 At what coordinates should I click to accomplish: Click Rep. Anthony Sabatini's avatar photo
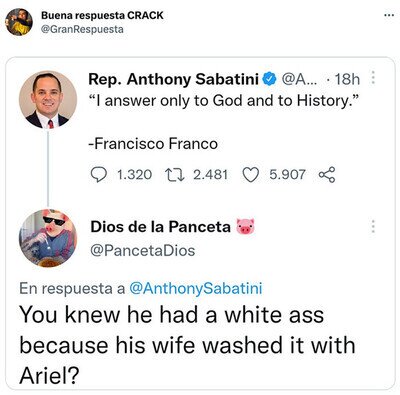tap(48, 99)
